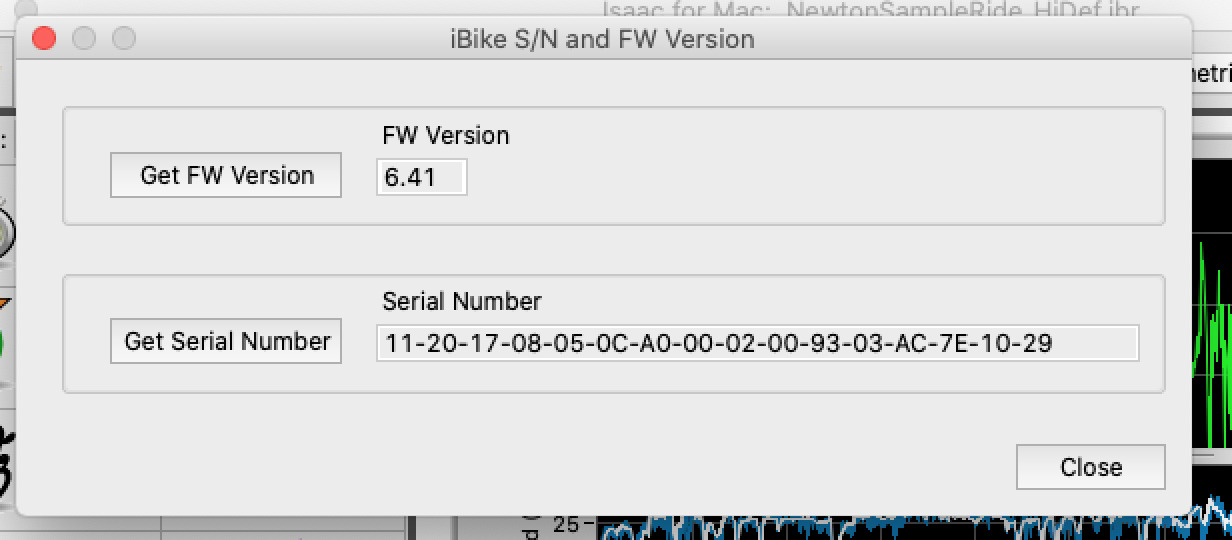Click the FW Version field showing 6.41
Viewport: 1232px width, 540px height.
421,177
